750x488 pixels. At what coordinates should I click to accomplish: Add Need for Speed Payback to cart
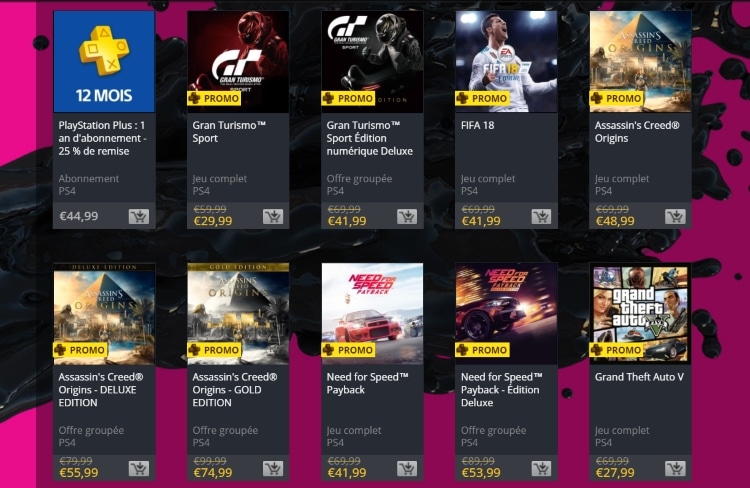click(407, 468)
